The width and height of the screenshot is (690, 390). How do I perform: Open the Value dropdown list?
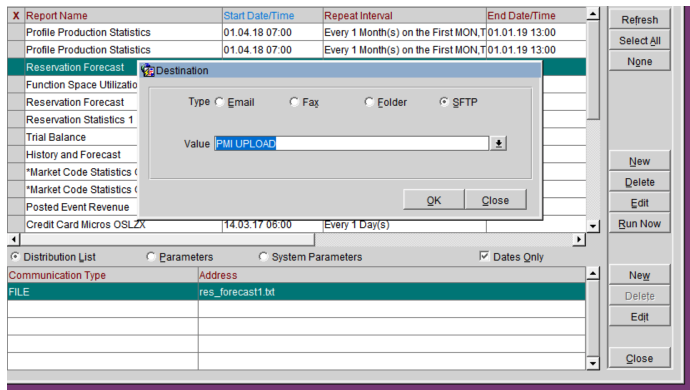click(x=499, y=143)
